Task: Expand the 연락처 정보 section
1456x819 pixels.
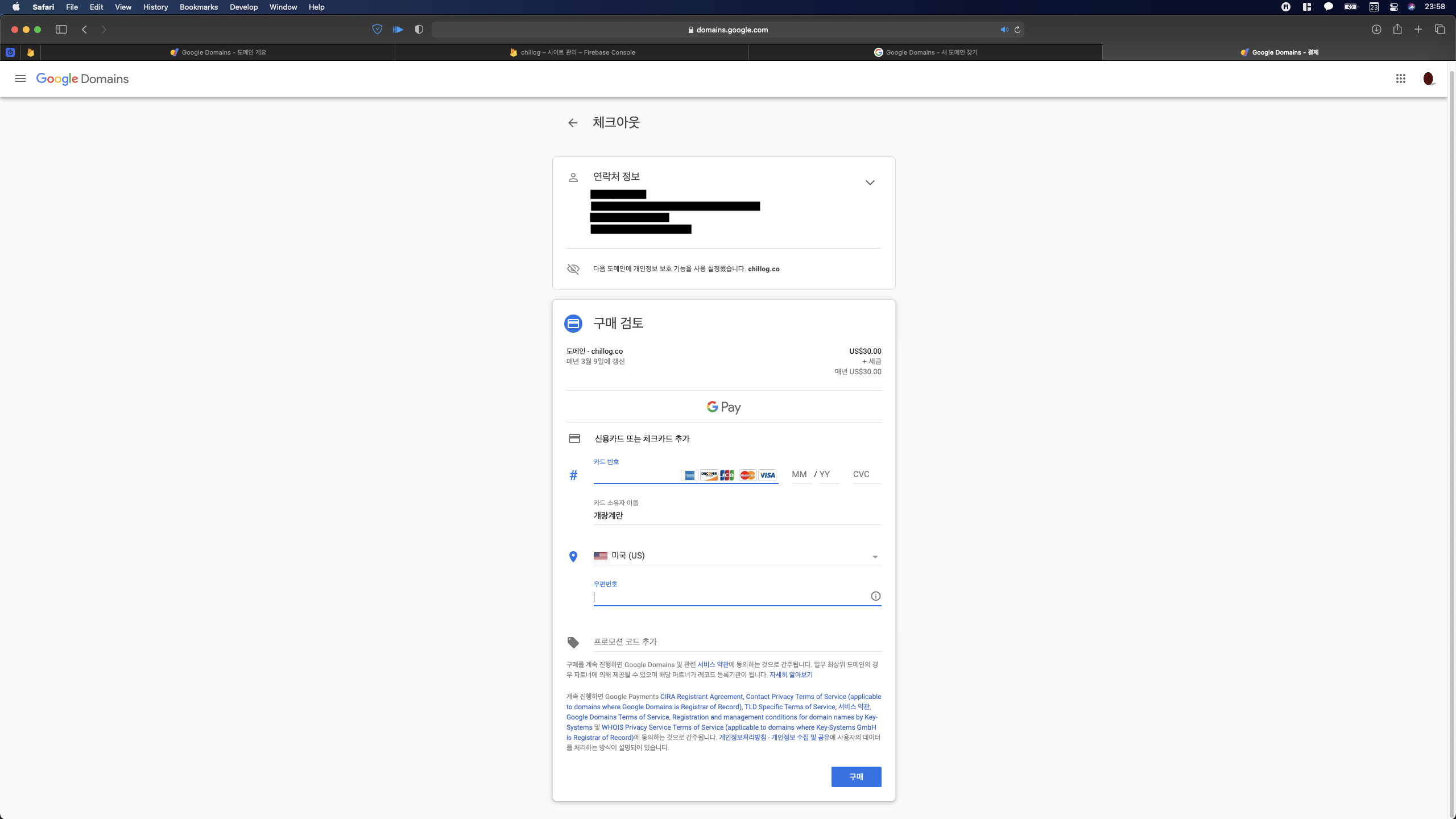Action: click(870, 183)
